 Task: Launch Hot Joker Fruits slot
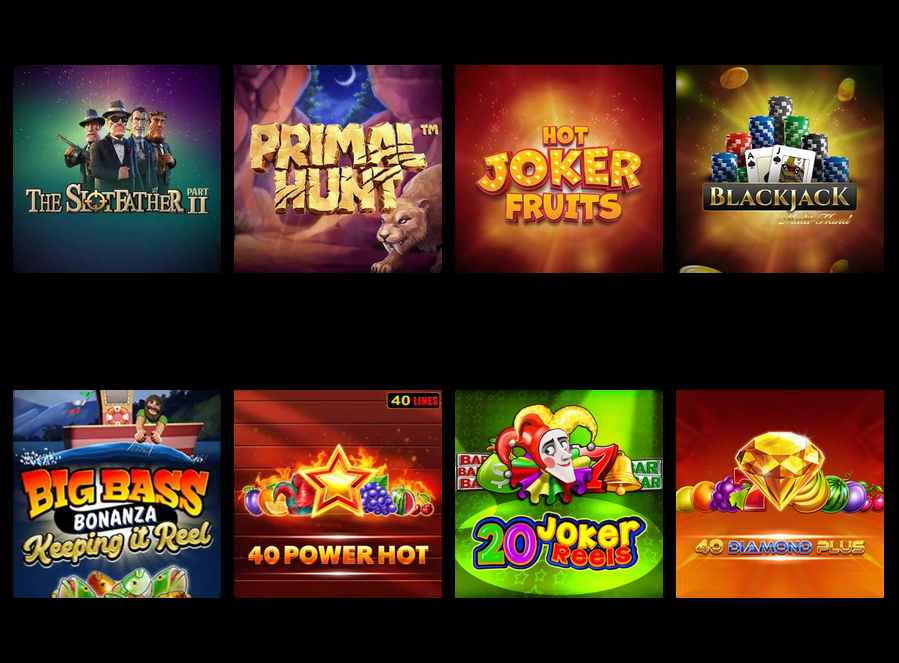(559, 169)
